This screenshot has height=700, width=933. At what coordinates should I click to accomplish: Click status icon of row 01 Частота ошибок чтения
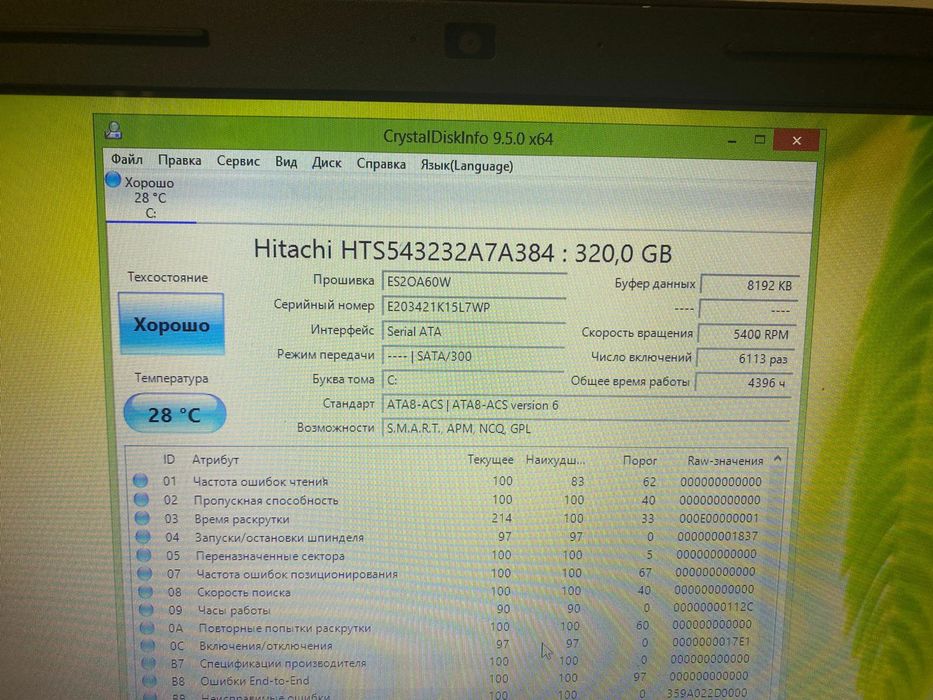[140, 480]
